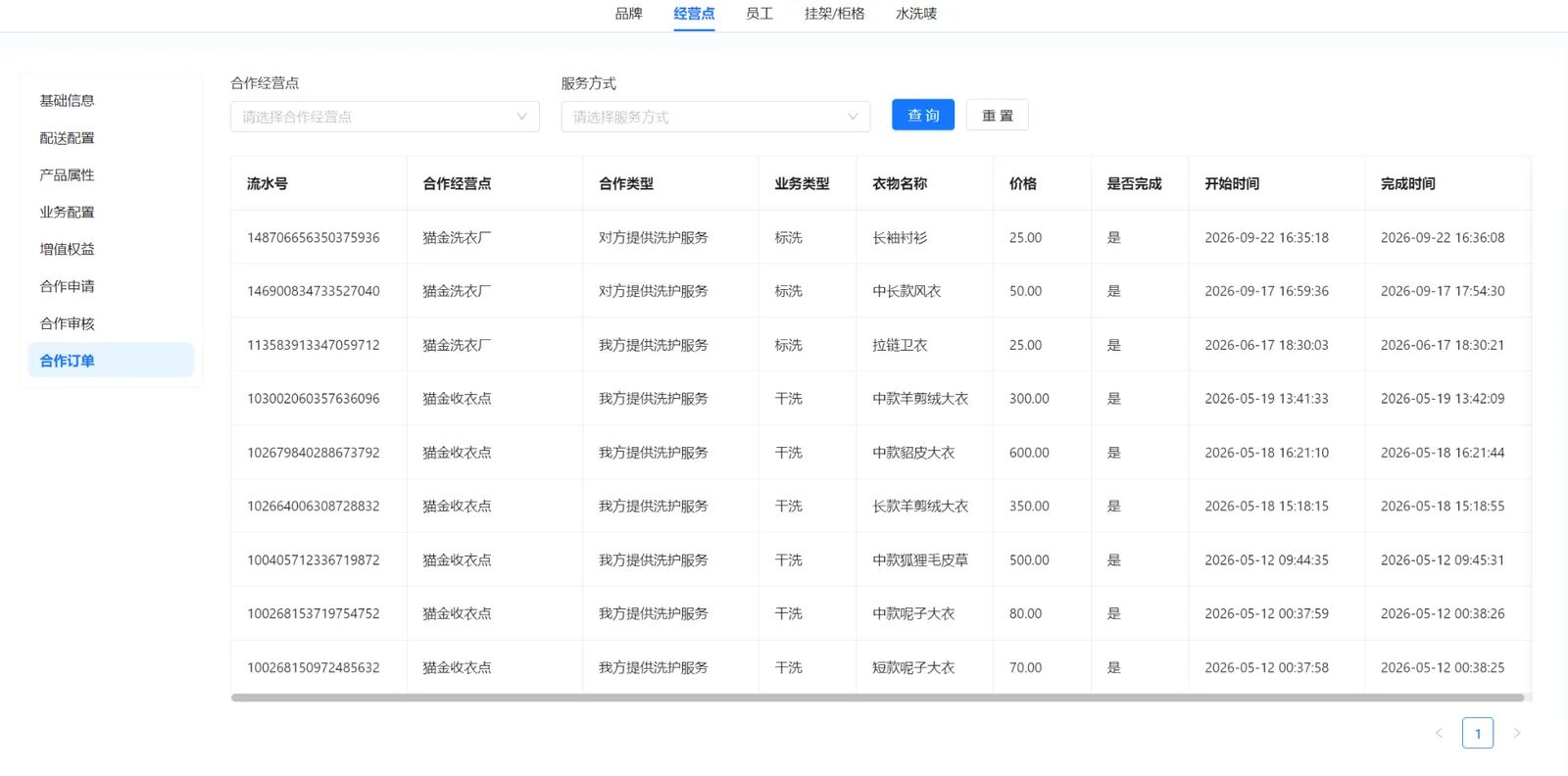Select order number 103002060357636096
This screenshot has width=1568, height=776.
(x=314, y=399)
